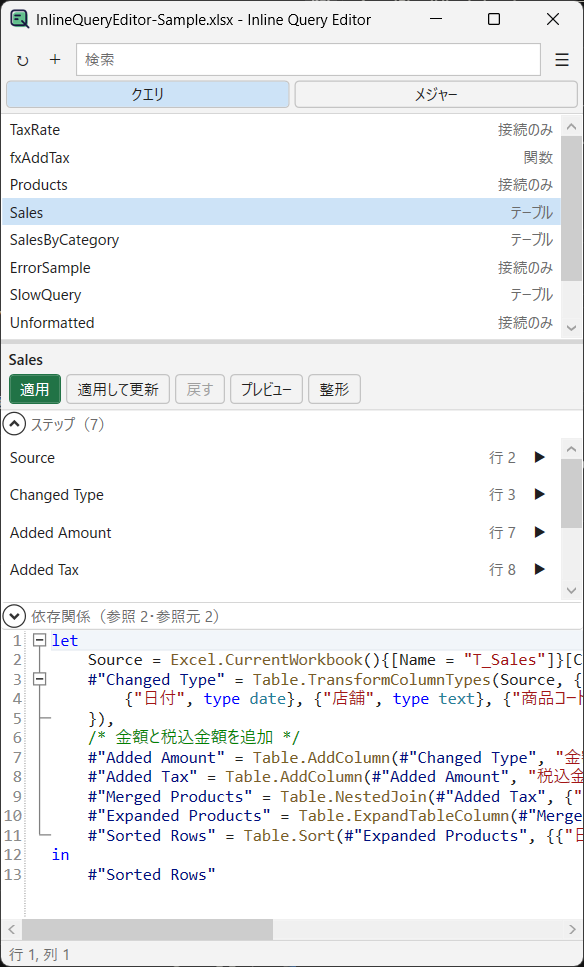Viewport: 584px width, 967px height.
Task: Click the code editor horizontal scrollbar left arrow
Action: click(12, 929)
